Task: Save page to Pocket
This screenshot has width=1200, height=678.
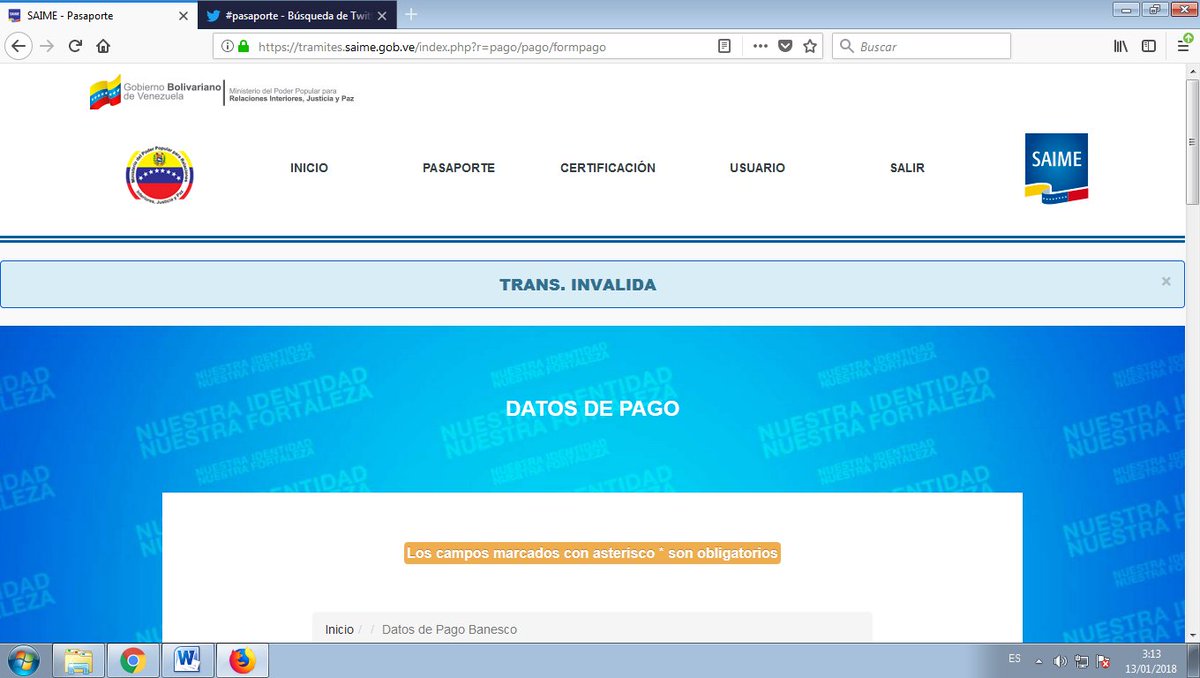Action: pos(786,46)
